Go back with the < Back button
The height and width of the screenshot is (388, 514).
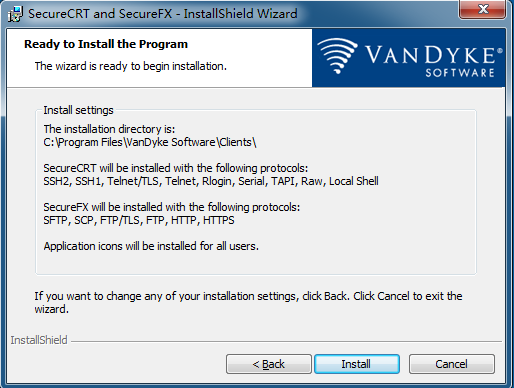pos(269,364)
